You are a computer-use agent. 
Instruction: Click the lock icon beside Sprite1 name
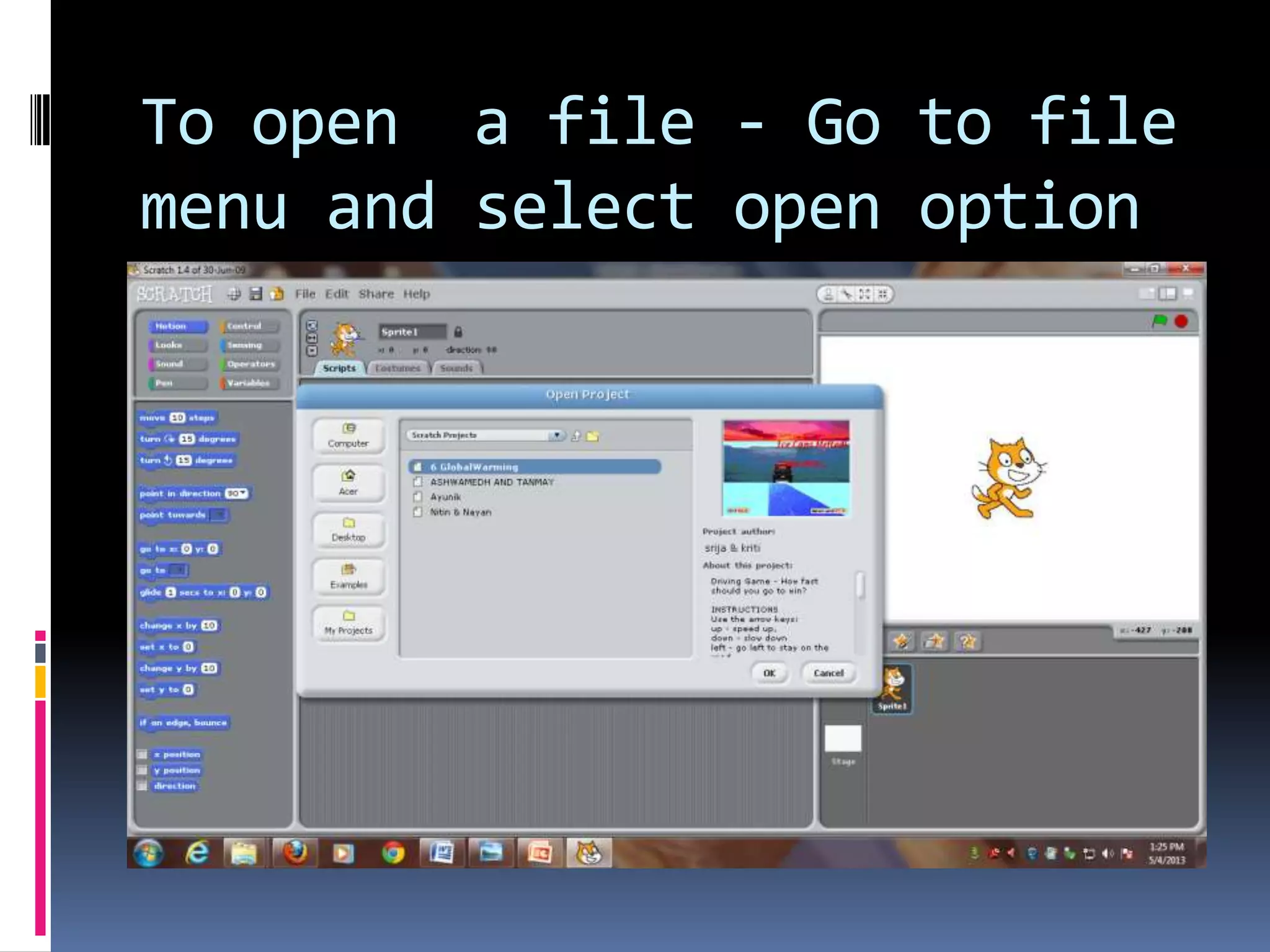[x=458, y=332]
